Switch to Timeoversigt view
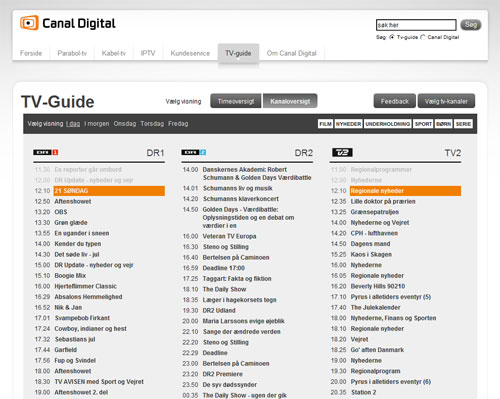500x399 pixels. (x=236, y=101)
